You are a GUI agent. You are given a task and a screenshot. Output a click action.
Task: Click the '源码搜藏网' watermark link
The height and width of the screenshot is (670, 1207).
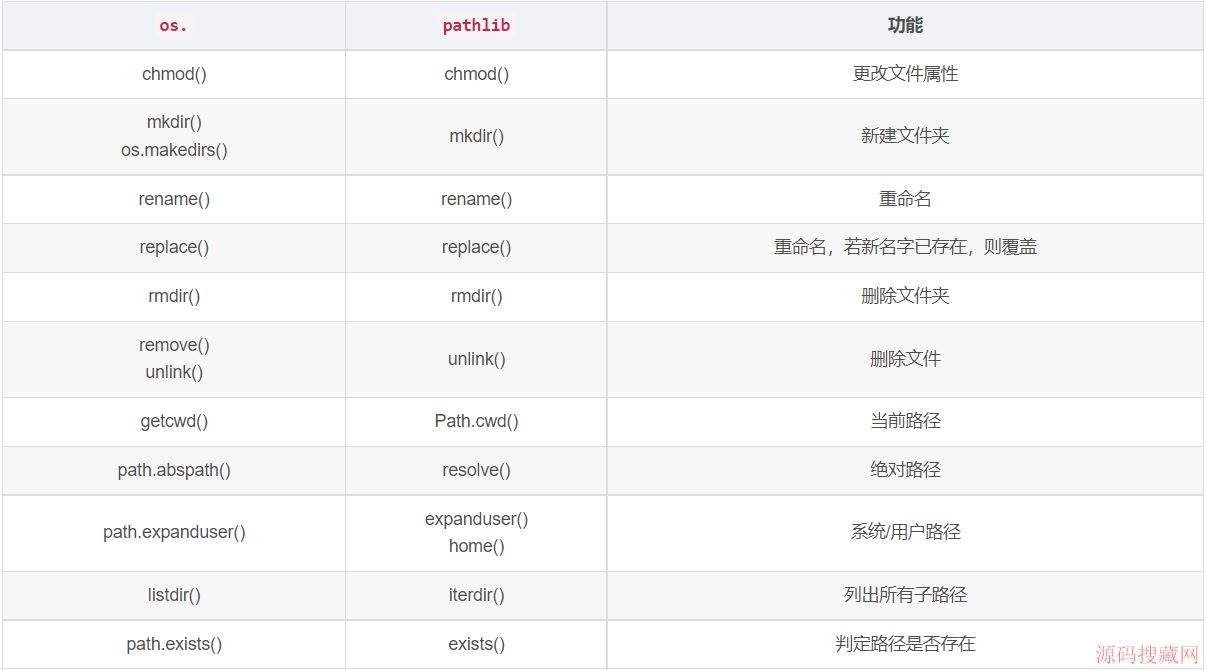pos(1146,655)
